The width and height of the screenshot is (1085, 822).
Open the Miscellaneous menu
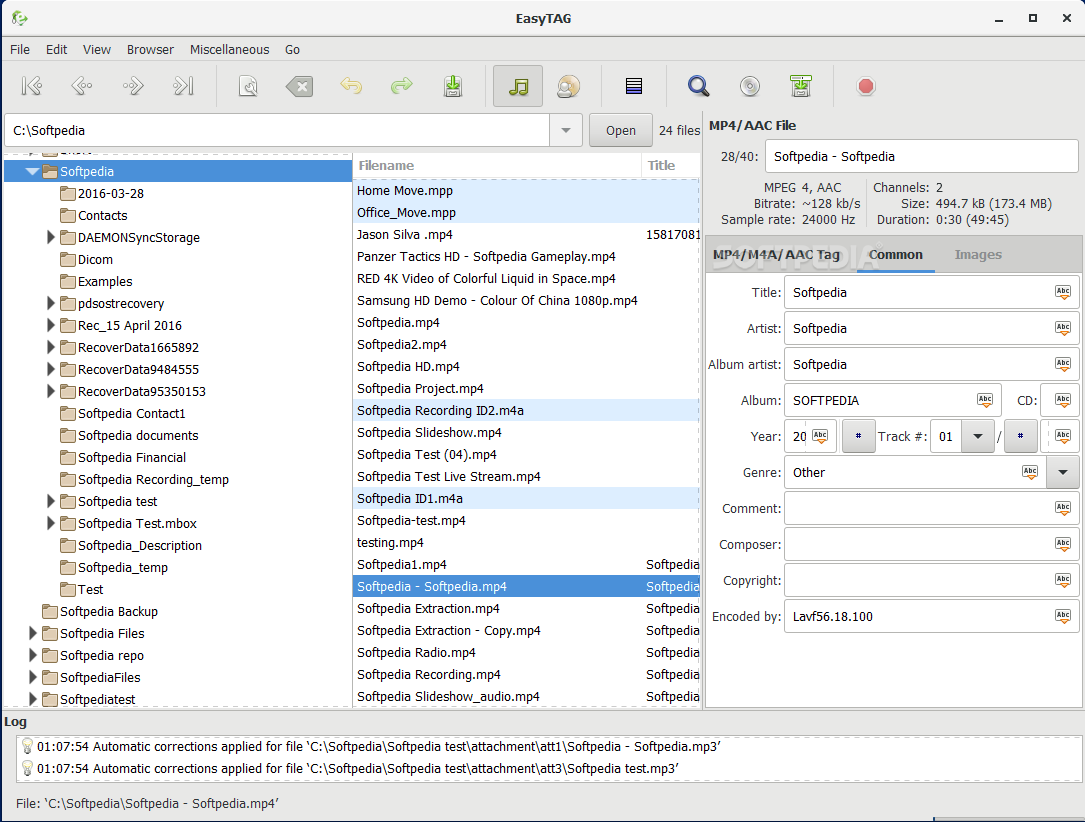click(230, 49)
